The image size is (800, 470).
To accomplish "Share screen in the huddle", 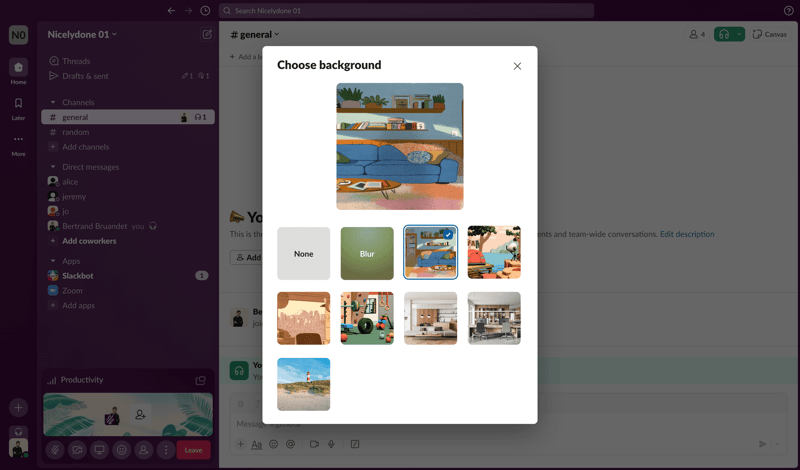I will tap(99, 450).
